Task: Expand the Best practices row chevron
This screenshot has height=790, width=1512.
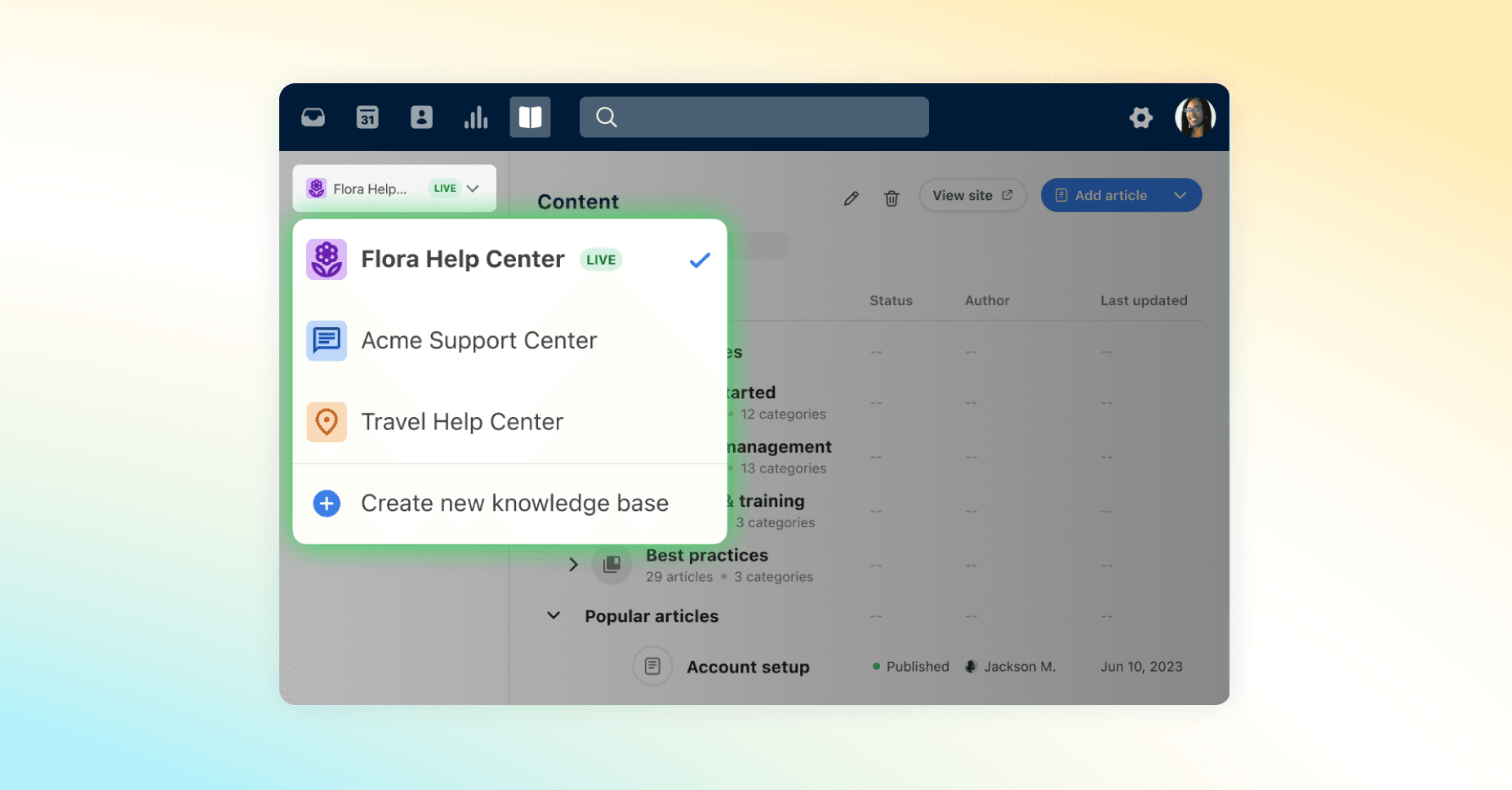Action: point(573,564)
